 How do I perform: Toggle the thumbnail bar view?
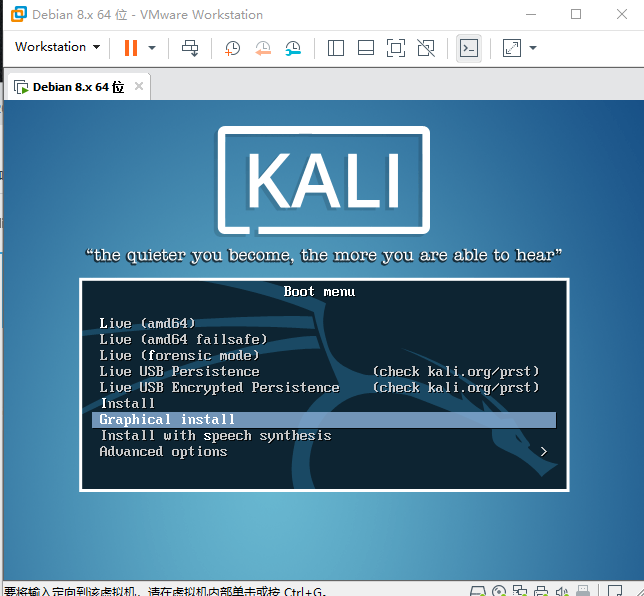point(366,48)
